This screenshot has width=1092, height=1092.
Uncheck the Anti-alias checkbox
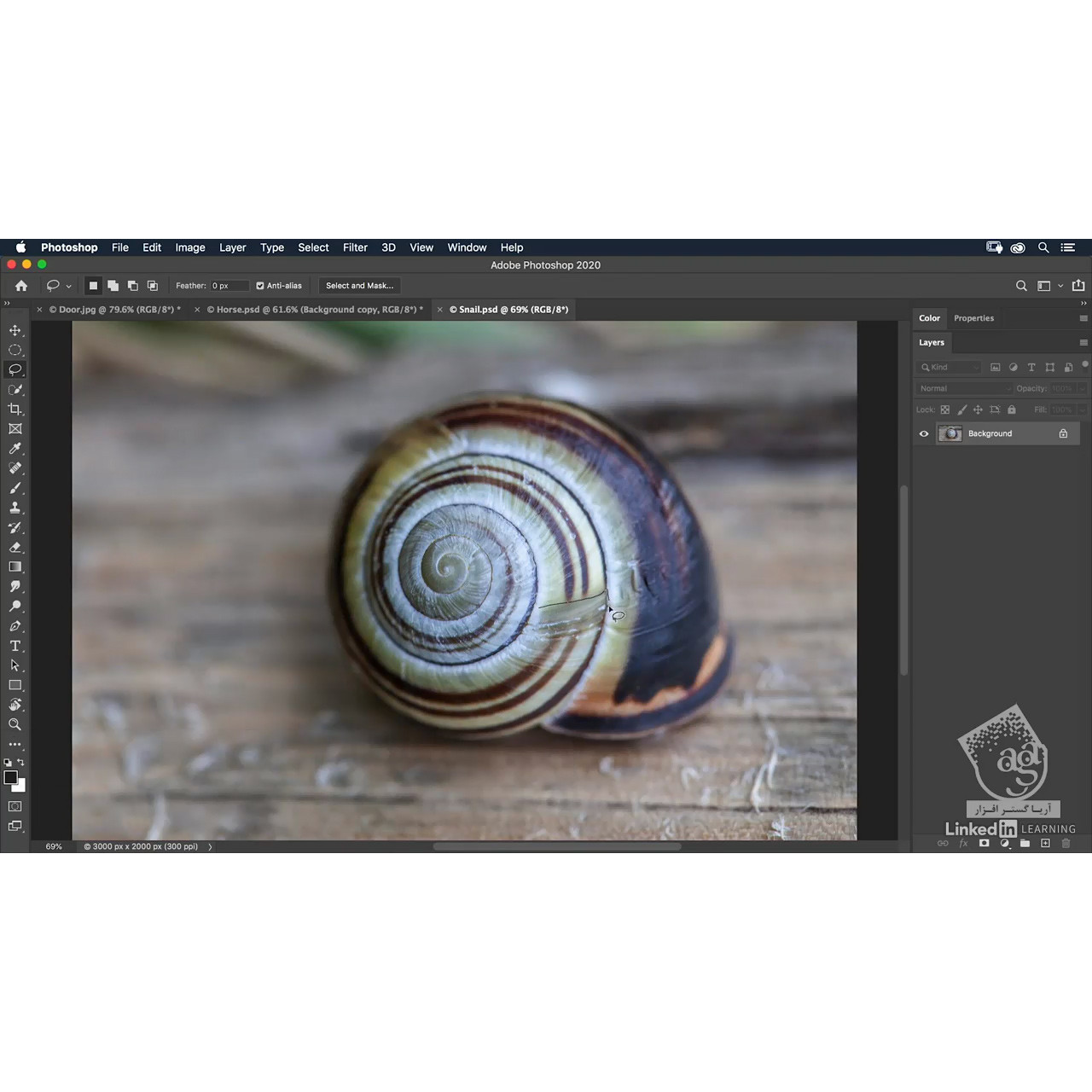(x=260, y=286)
